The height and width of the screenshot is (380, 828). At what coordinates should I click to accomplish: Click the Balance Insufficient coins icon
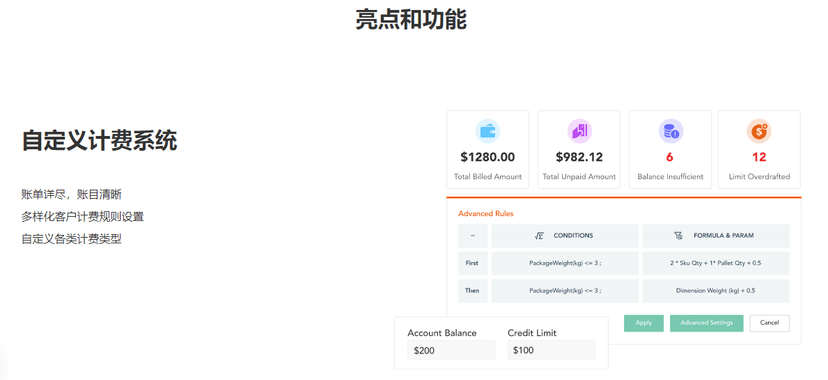coord(671,131)
